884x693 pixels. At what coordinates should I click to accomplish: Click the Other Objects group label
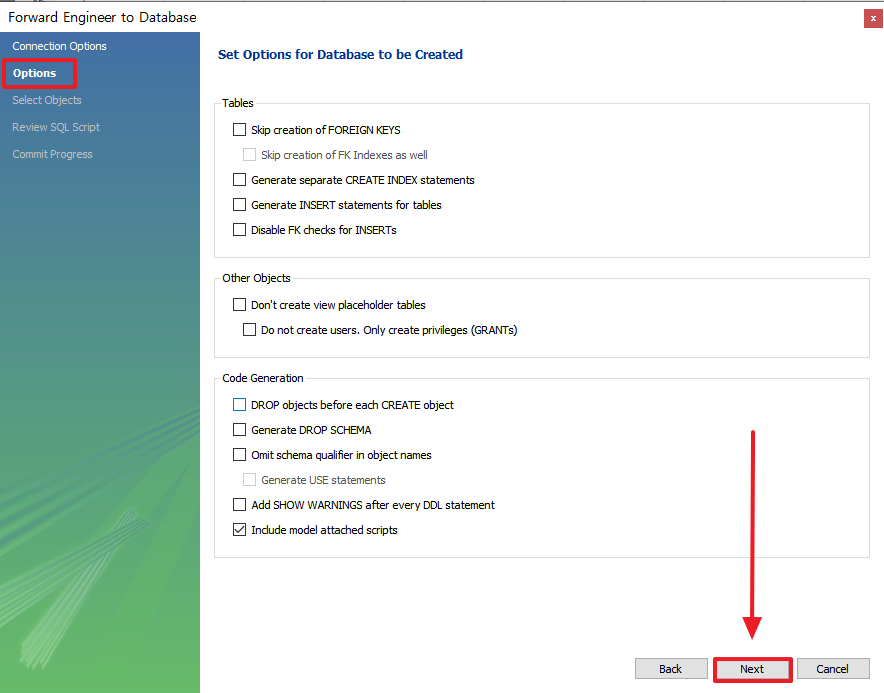click(x=256, y=278)
